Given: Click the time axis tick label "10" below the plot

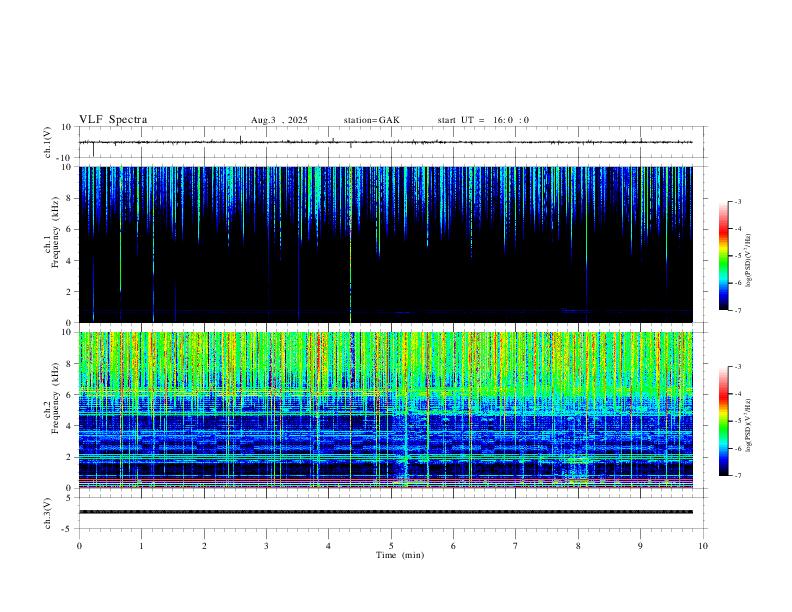Looking at the screenshot, I should [x=703, y=546].
